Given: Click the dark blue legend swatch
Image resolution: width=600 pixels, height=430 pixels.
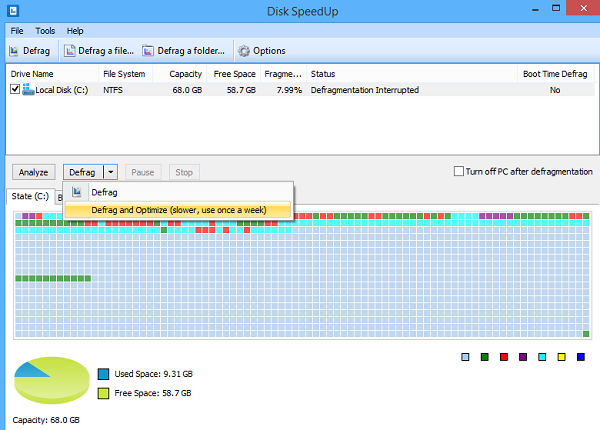Looking at the screenshot, I should coord(581,357).
